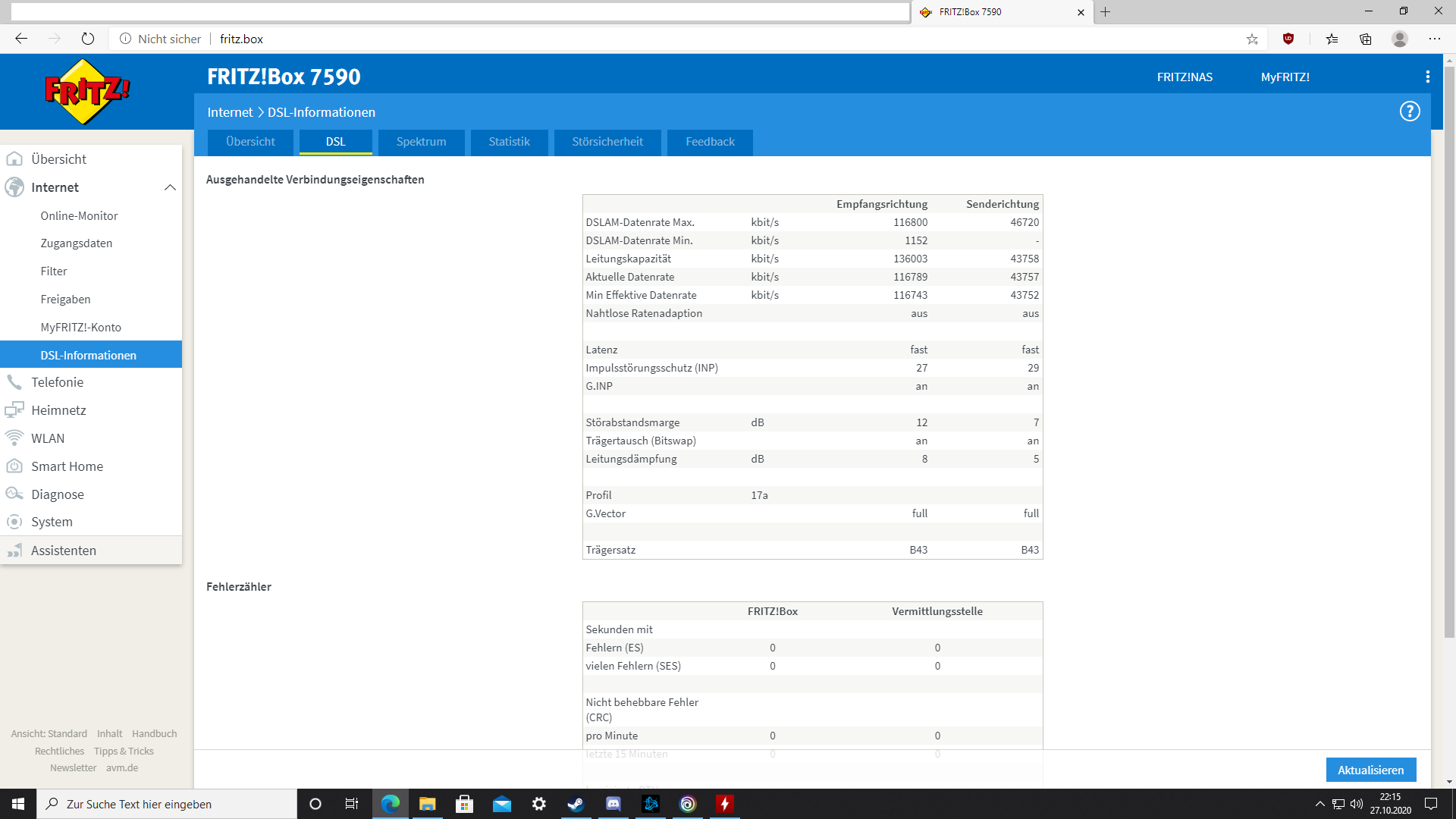This screenshot has width=1456, height=819.
Task: Switch to the Störsicherheit tab
Action: (x=607, y=142)
